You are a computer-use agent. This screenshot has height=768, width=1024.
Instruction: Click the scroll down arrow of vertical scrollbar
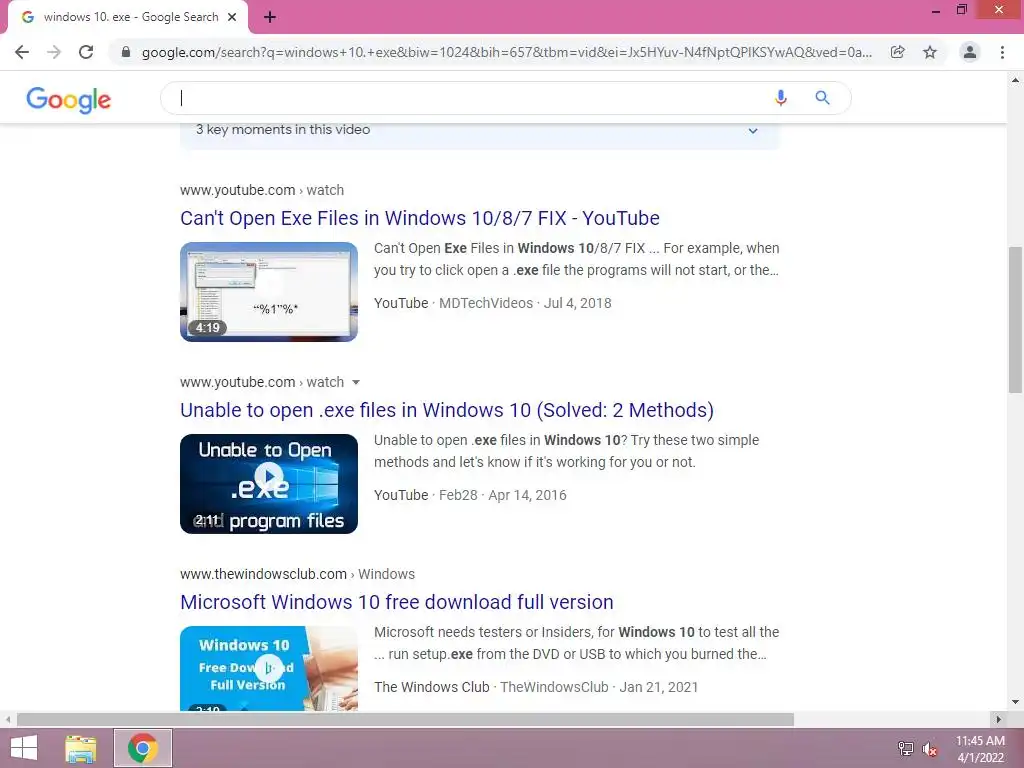click(x=1016, y=703)
